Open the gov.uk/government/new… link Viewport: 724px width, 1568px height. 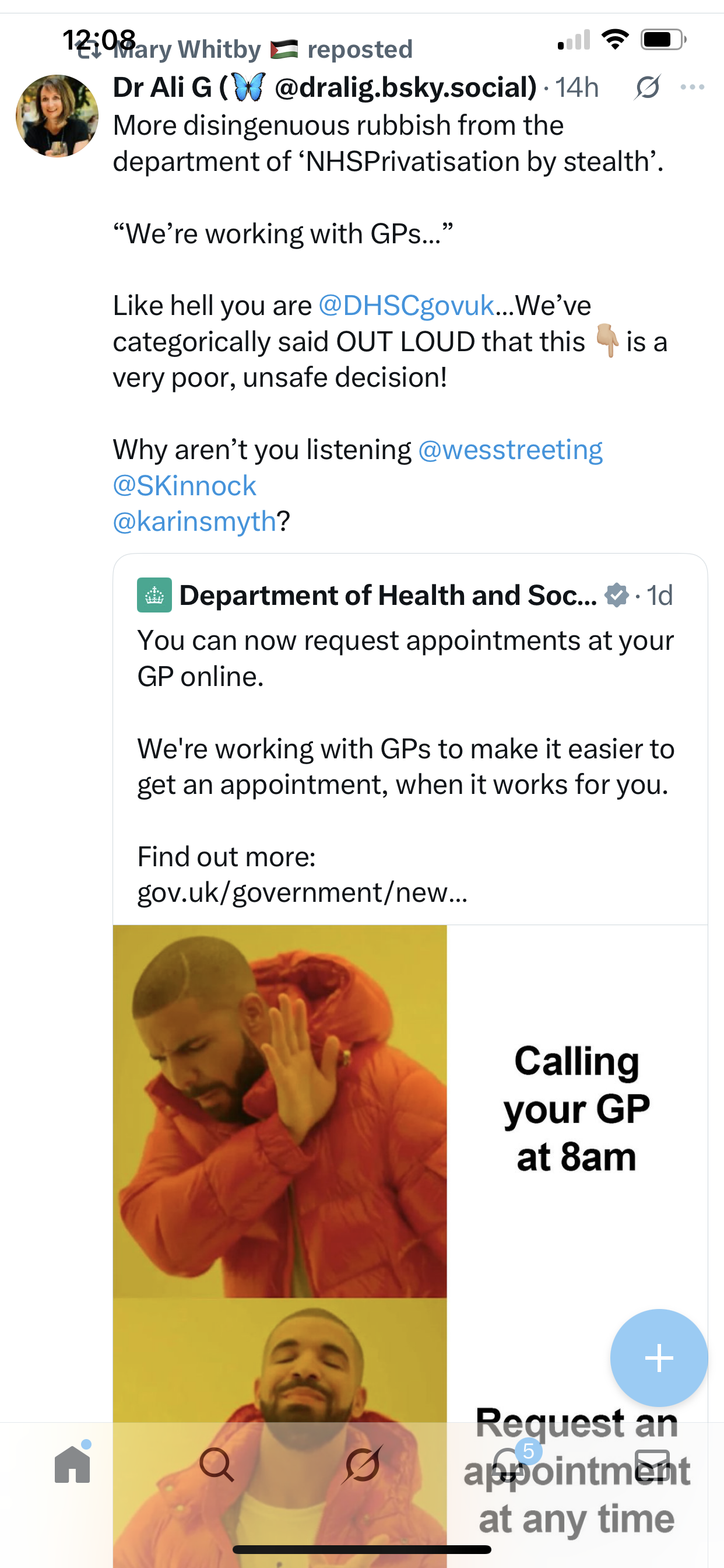click(303, 893)
